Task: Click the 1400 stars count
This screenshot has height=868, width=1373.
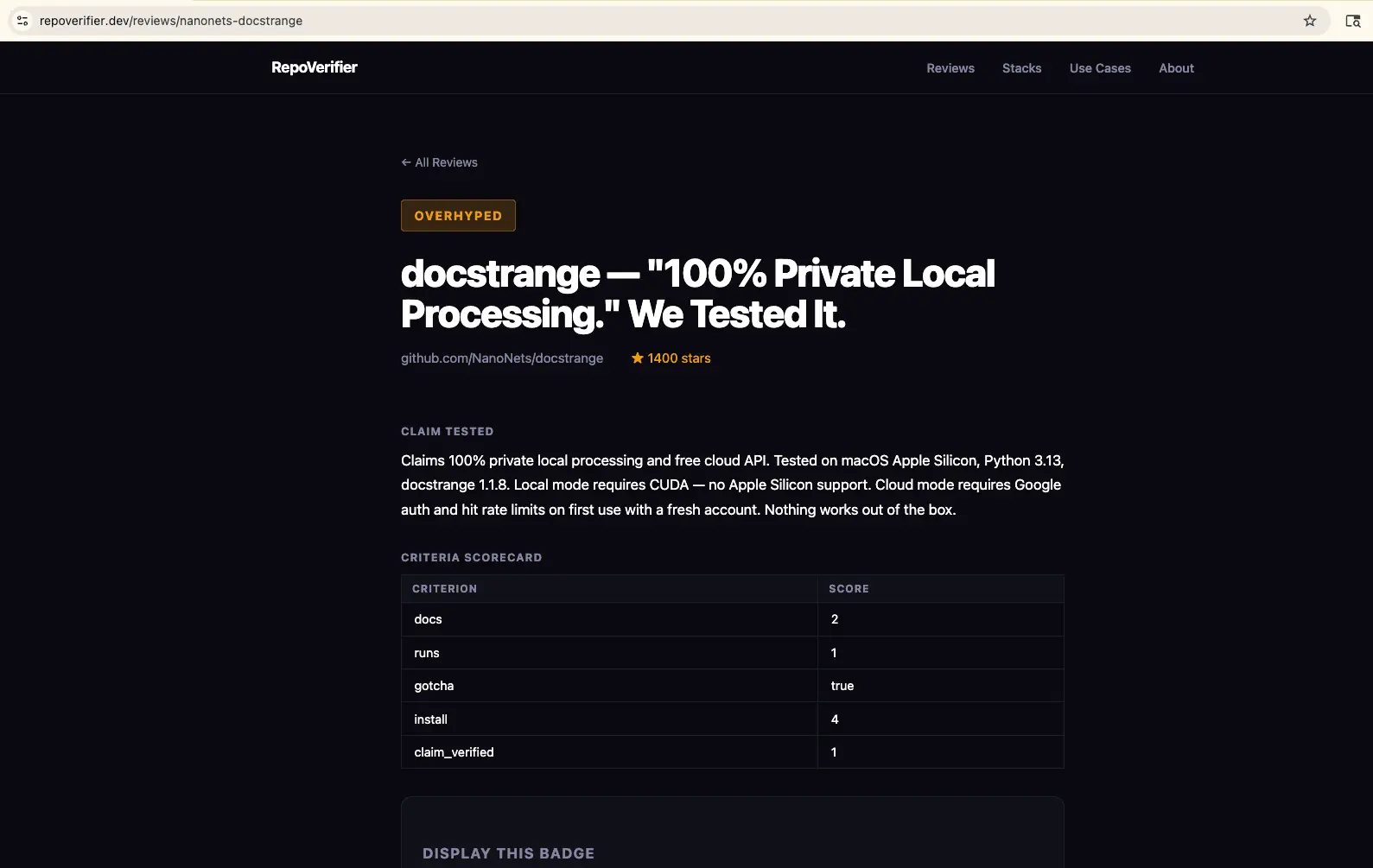Action: click(x=679, y=358)
